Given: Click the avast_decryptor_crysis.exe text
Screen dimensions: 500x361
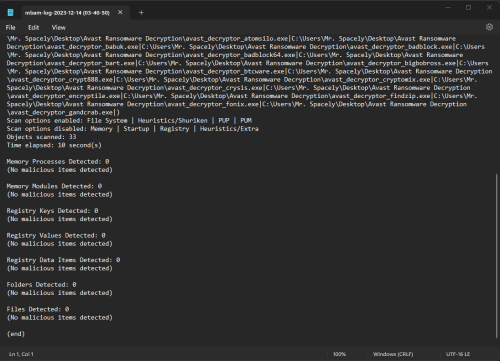Looking at the screenshot, I should (215, 88).
